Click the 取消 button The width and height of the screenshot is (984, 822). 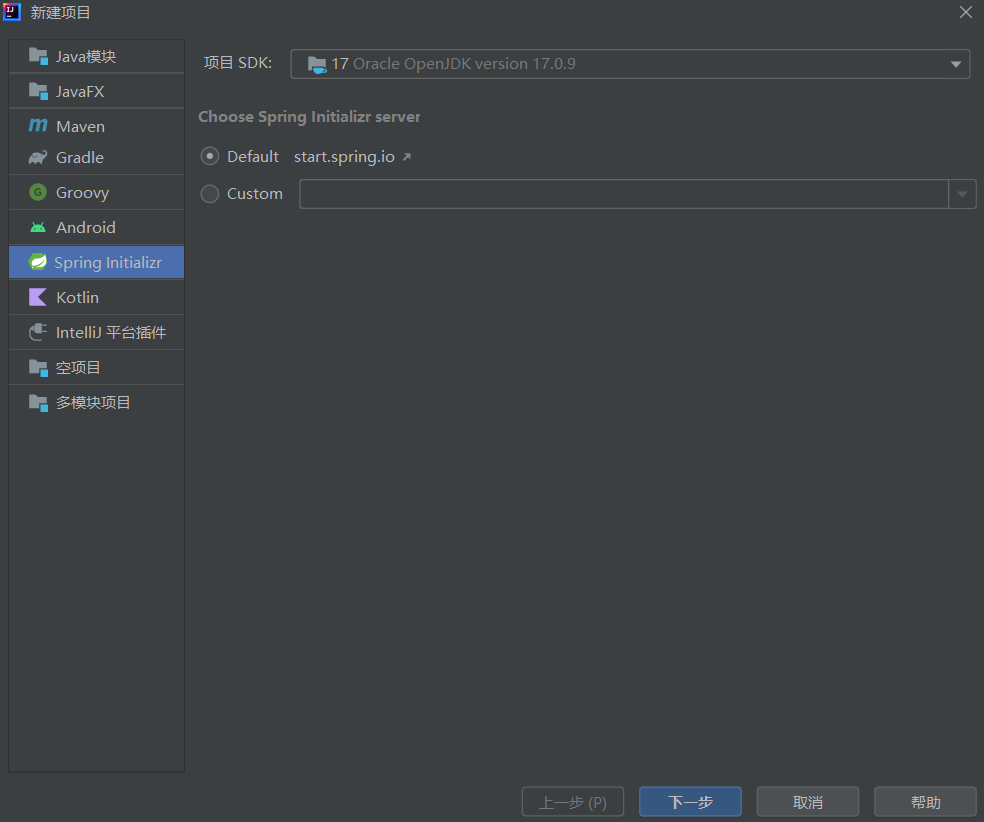pos(808,802)
